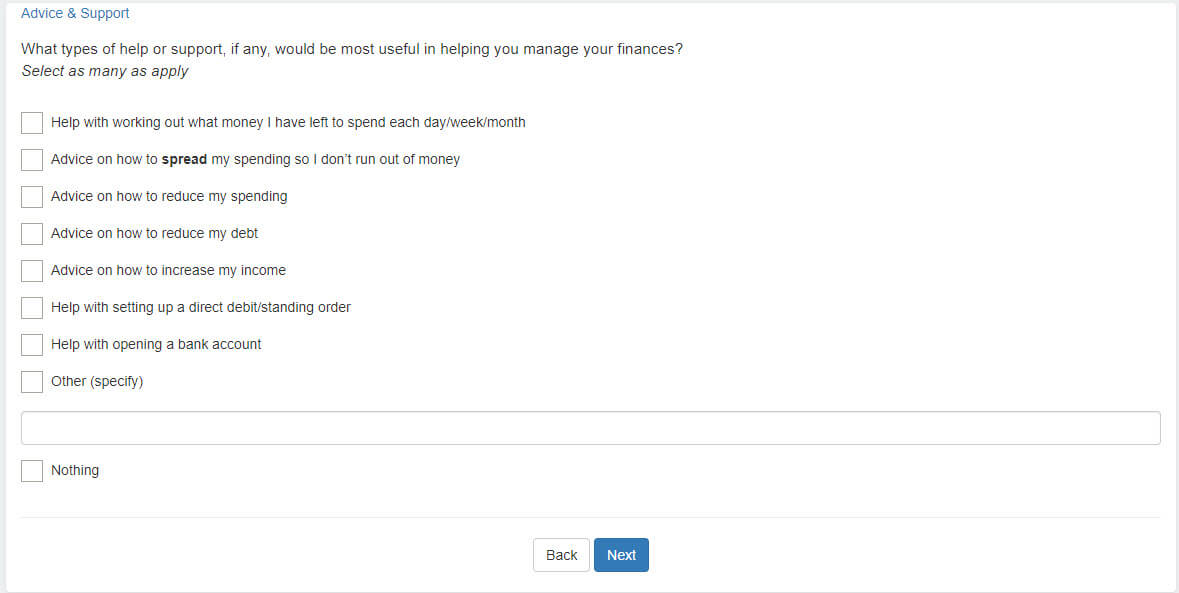This screenshot has width=1179, height=593.
Task: Click the 'Nothing' label text
Action: coord(75,470)
